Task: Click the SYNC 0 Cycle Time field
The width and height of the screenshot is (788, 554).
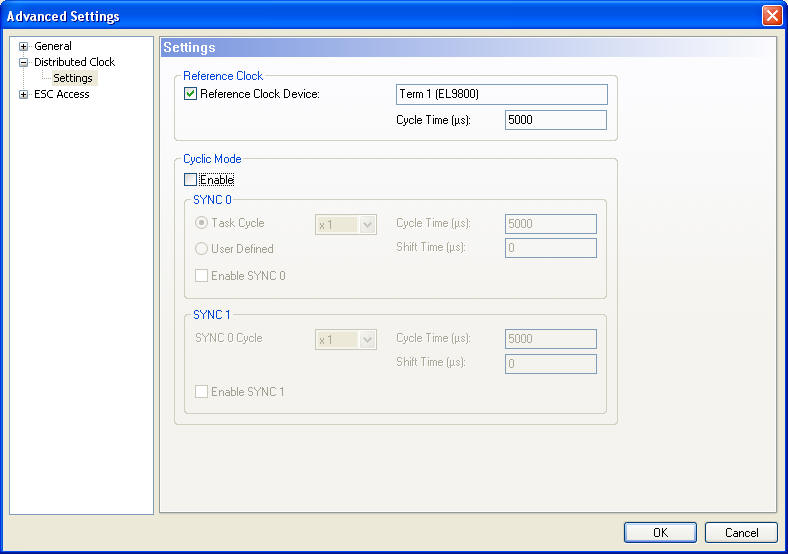Action: click(x=551, y=224)
